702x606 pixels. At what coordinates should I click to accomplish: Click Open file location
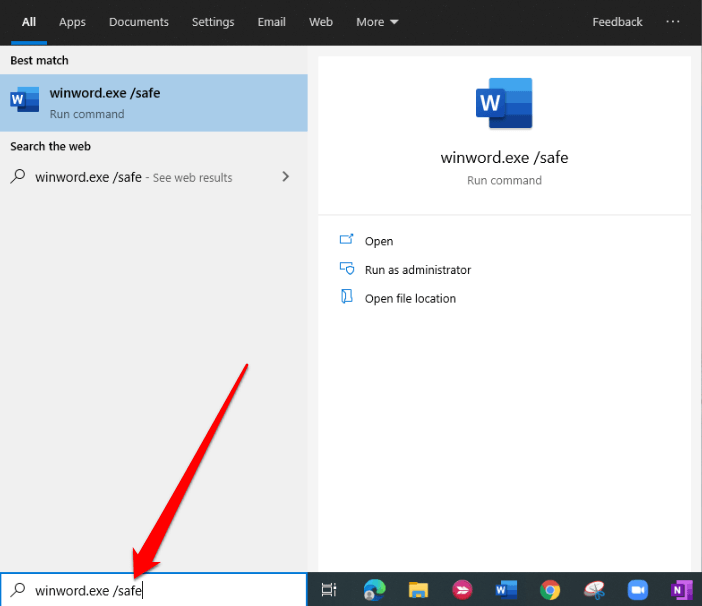click(410, 298)
